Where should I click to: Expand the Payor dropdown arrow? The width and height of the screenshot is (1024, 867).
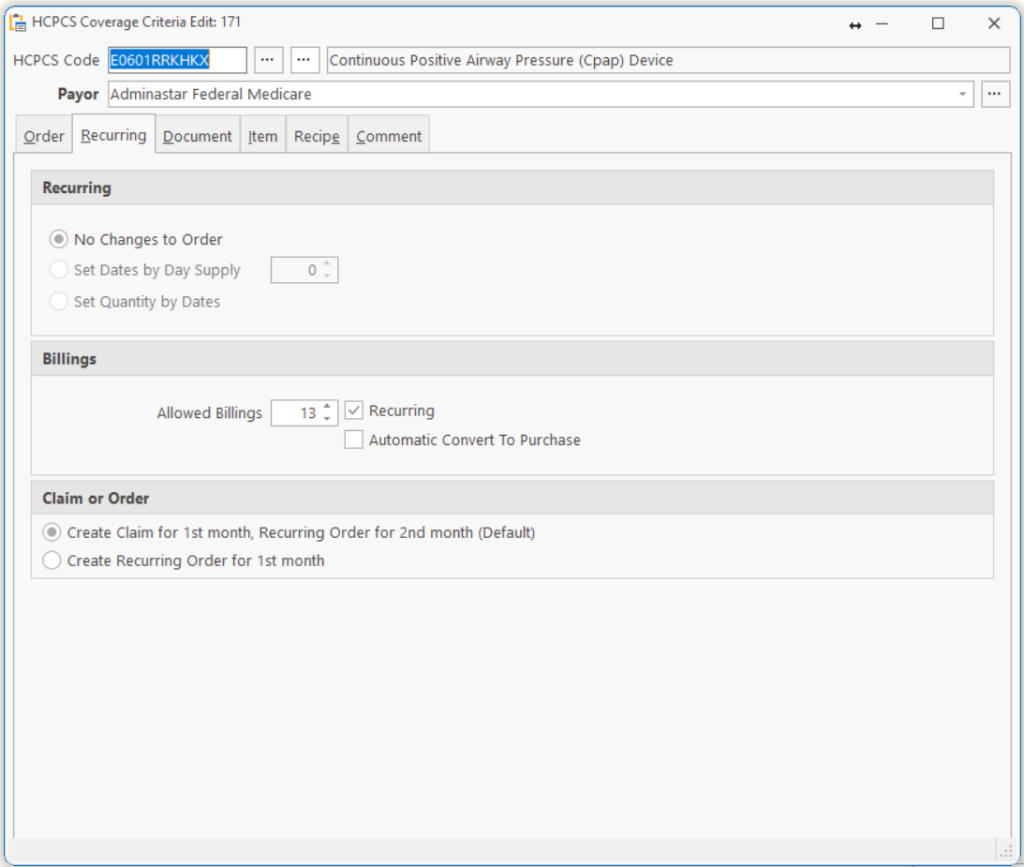tap(962, 95)
